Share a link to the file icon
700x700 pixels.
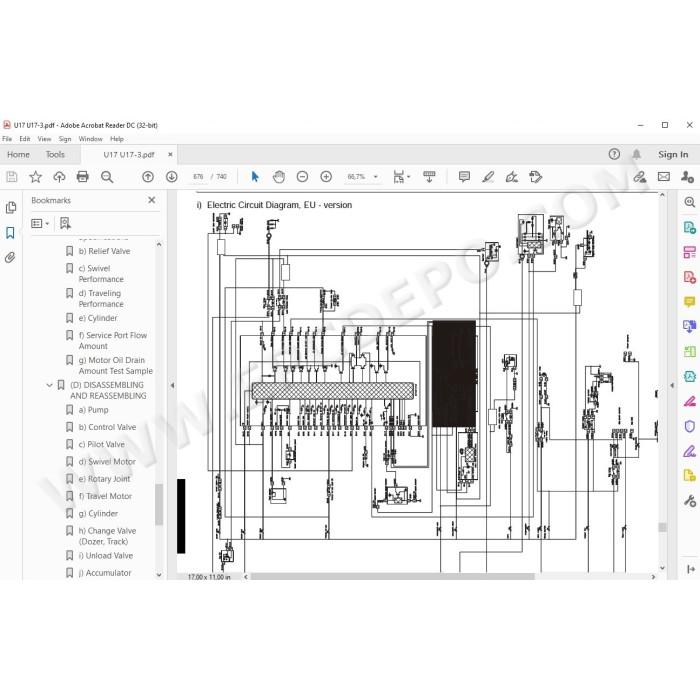point(640,177)
